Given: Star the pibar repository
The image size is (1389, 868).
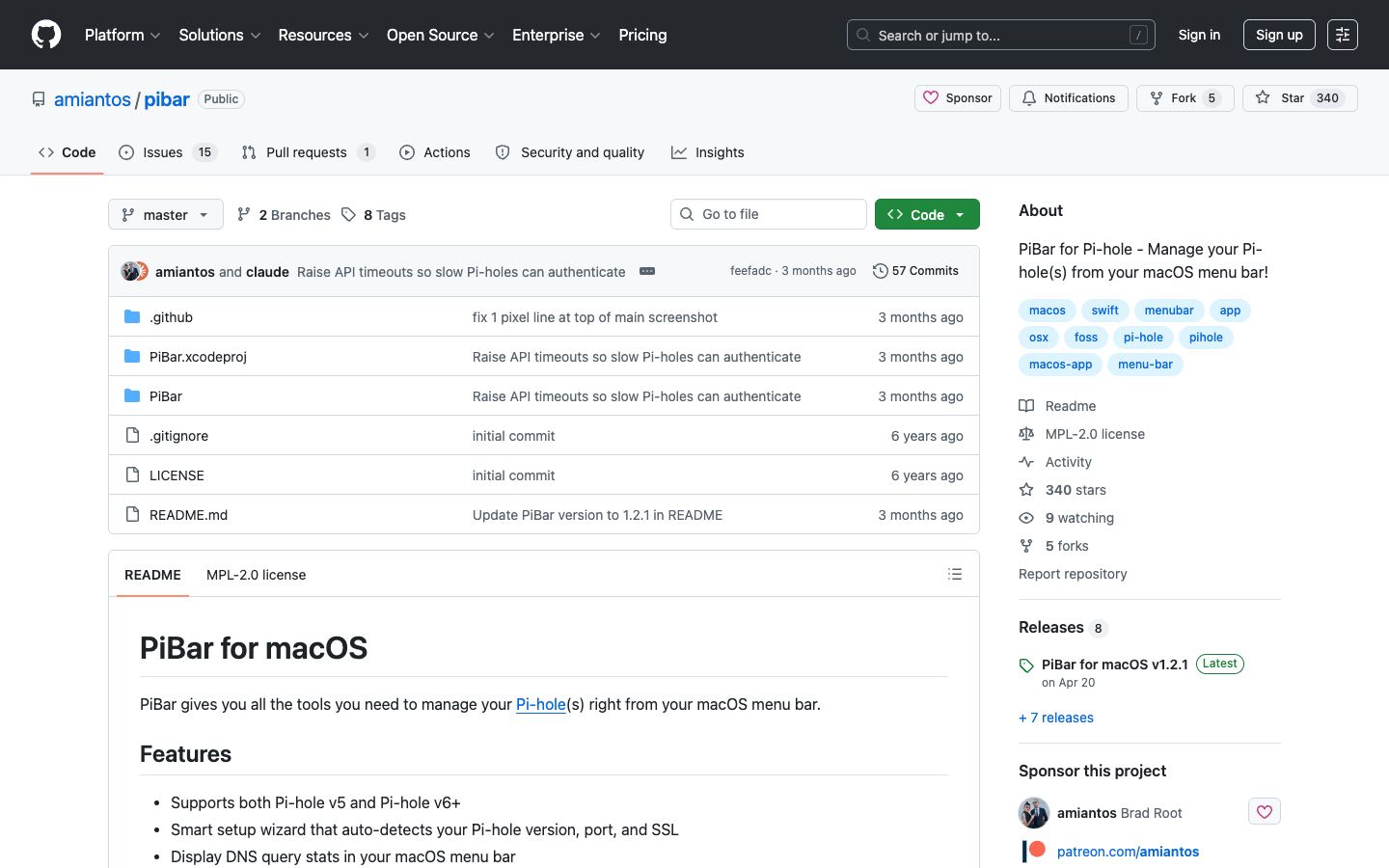Looking at the screenshot, I should (1299, 98).
